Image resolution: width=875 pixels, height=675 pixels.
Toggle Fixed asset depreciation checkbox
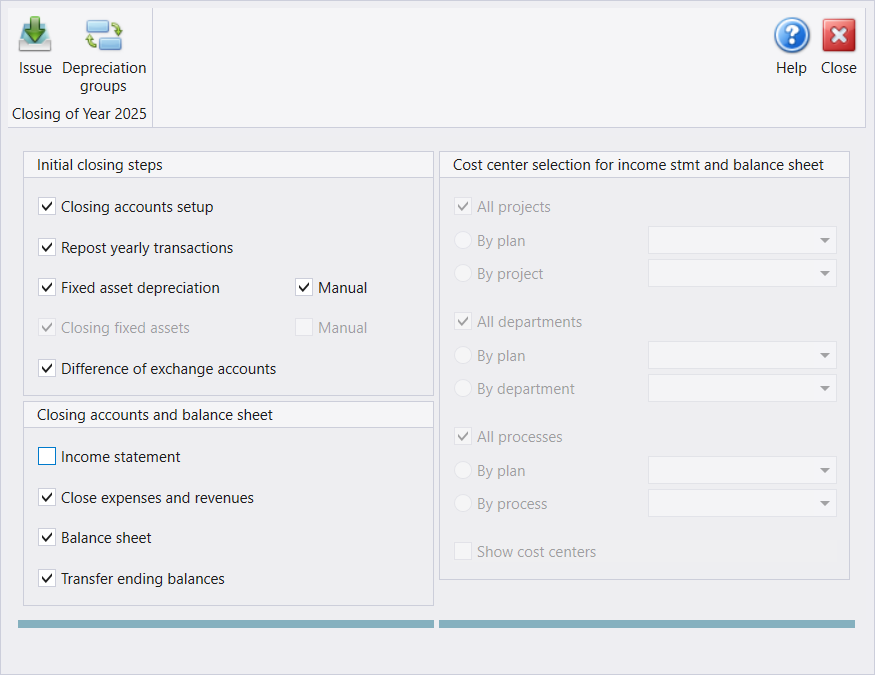47,287
